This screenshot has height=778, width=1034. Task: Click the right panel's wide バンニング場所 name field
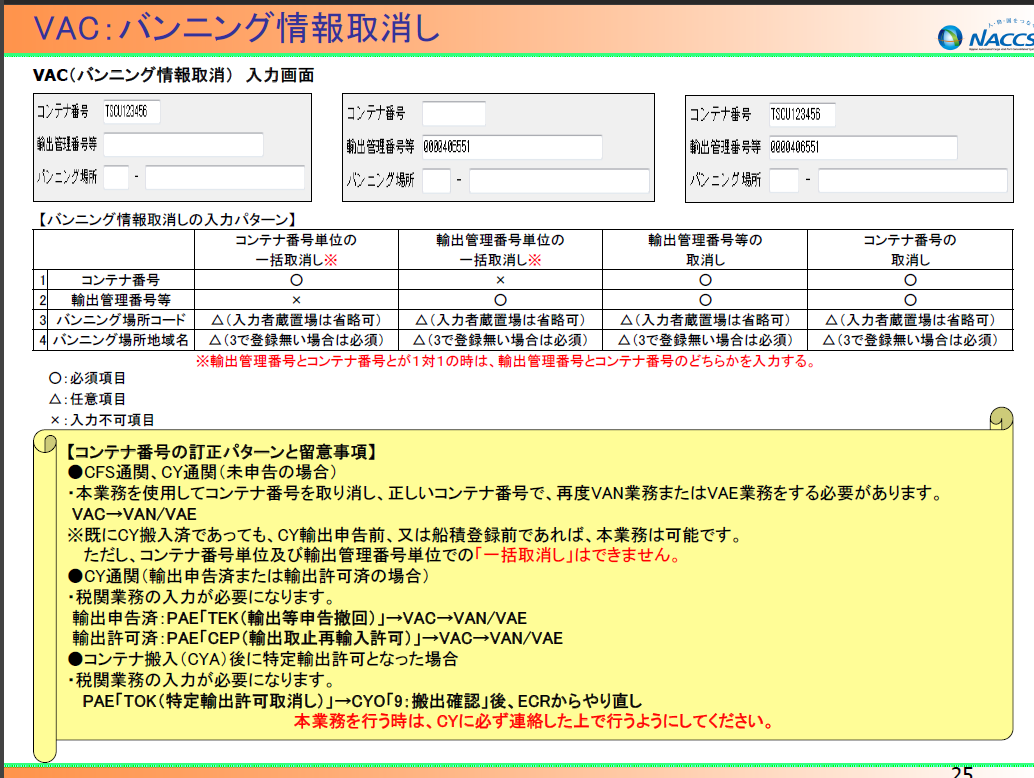coord(910,181)
